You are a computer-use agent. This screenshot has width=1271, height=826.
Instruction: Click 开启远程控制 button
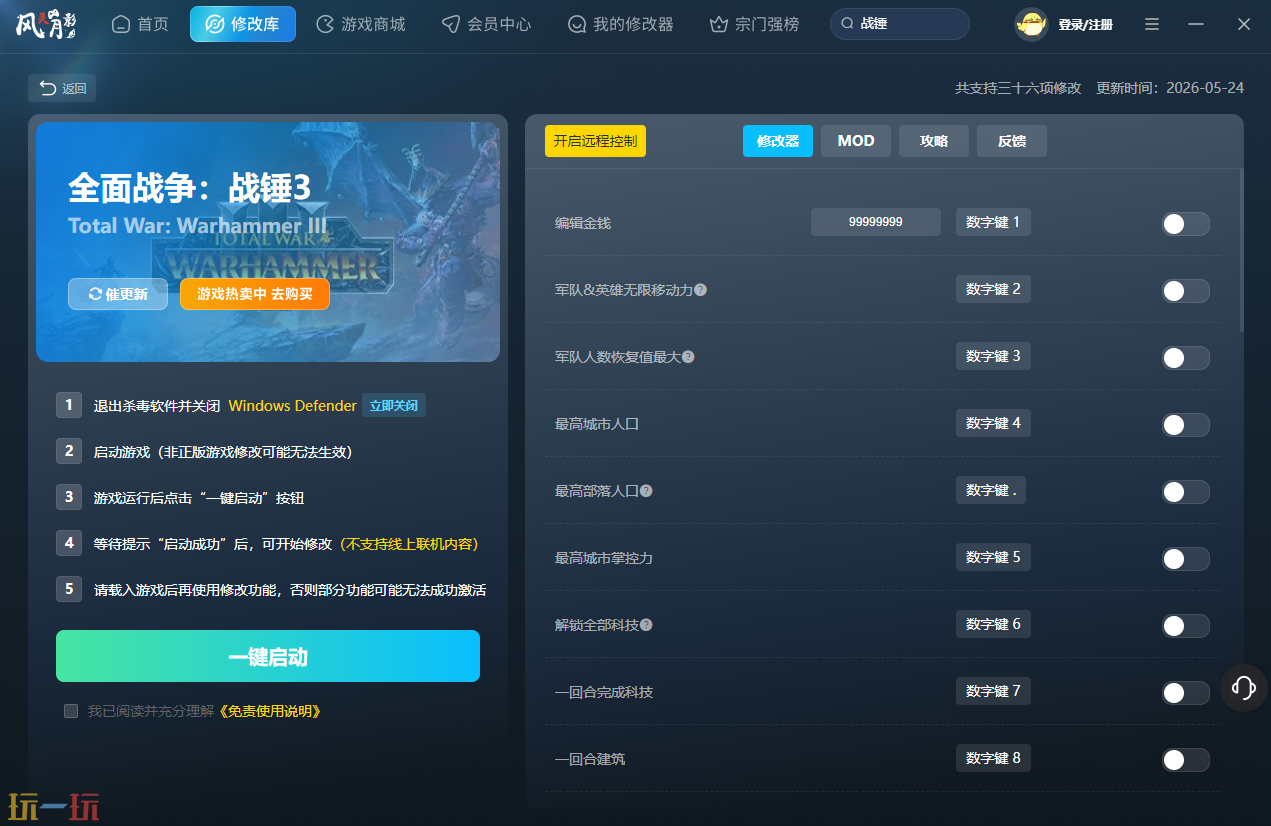pos(595,141)
